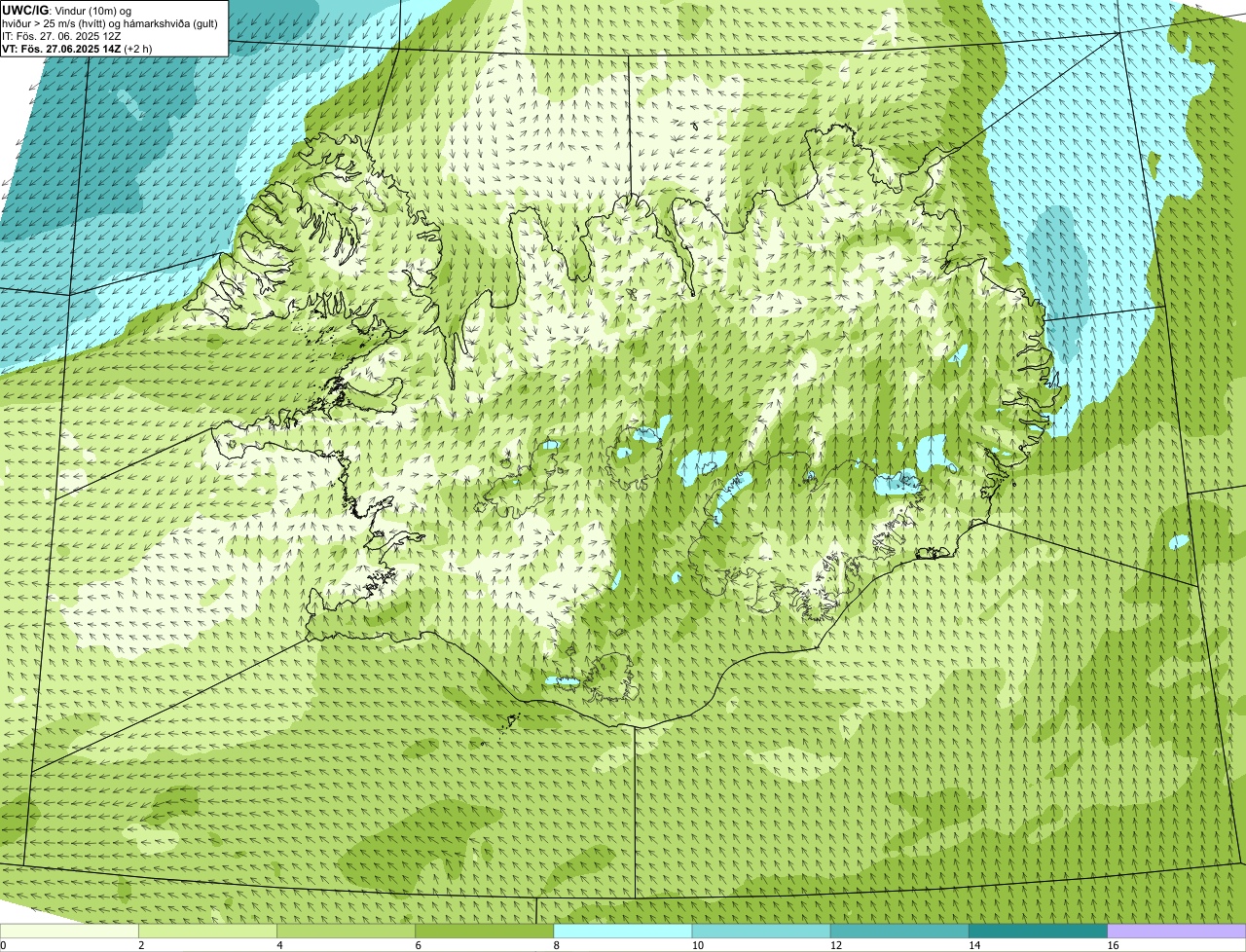1246x952 pixels.
Task: Select the lavender above-16 m/s color swatch
Action: [1177, 931]
